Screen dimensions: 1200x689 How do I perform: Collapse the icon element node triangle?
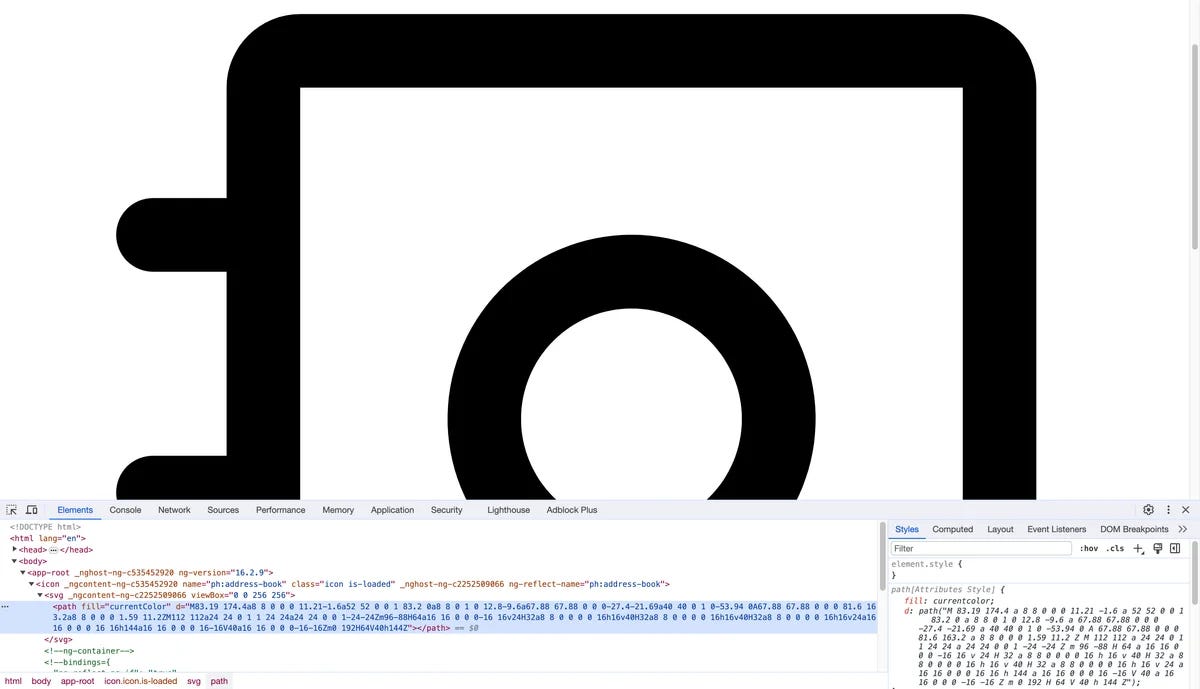coord(31,584)
